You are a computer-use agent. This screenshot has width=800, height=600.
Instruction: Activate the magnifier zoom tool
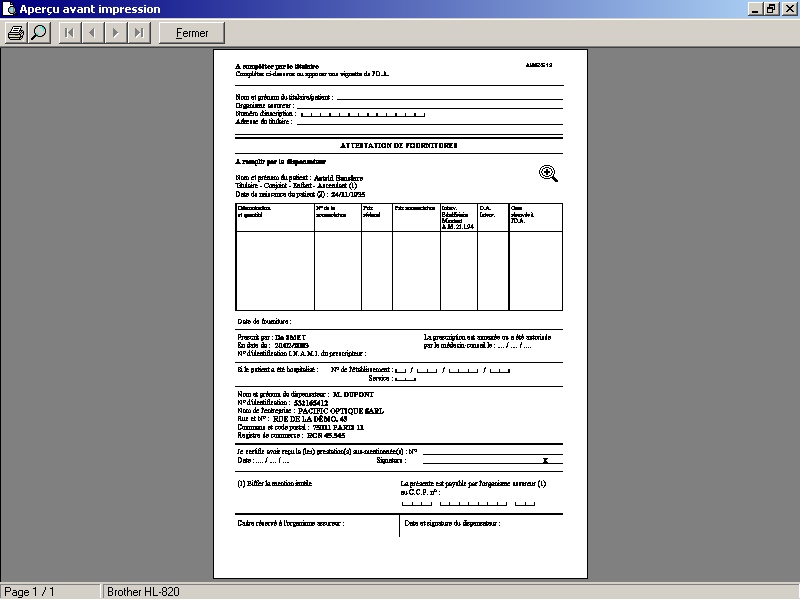coord(39,33)
